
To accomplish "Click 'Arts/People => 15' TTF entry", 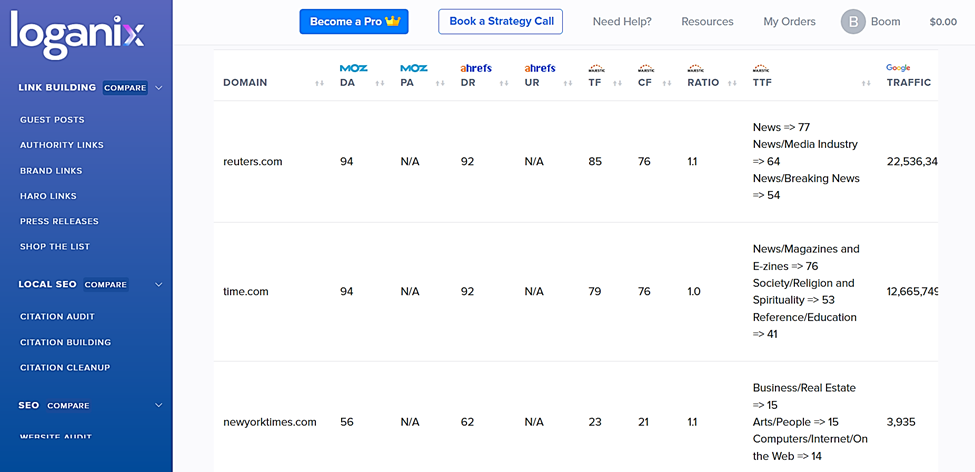I will pos(795,422).
